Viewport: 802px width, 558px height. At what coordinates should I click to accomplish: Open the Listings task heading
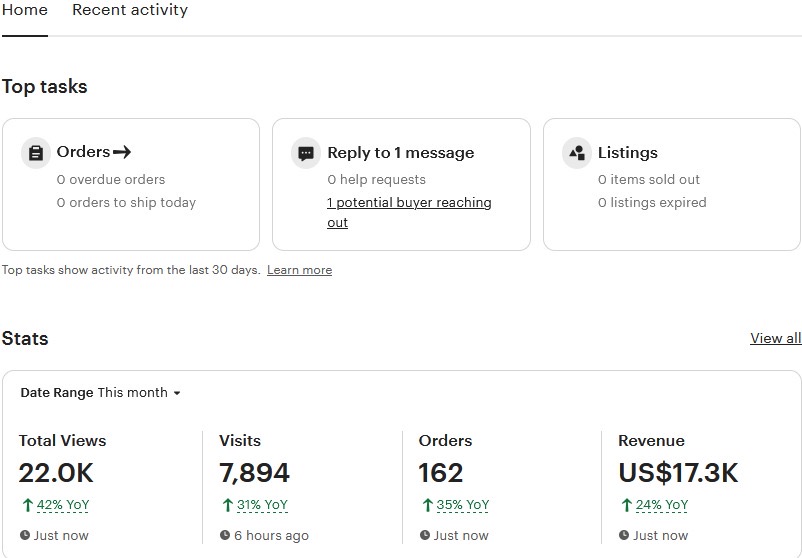[x=628, y=153]
